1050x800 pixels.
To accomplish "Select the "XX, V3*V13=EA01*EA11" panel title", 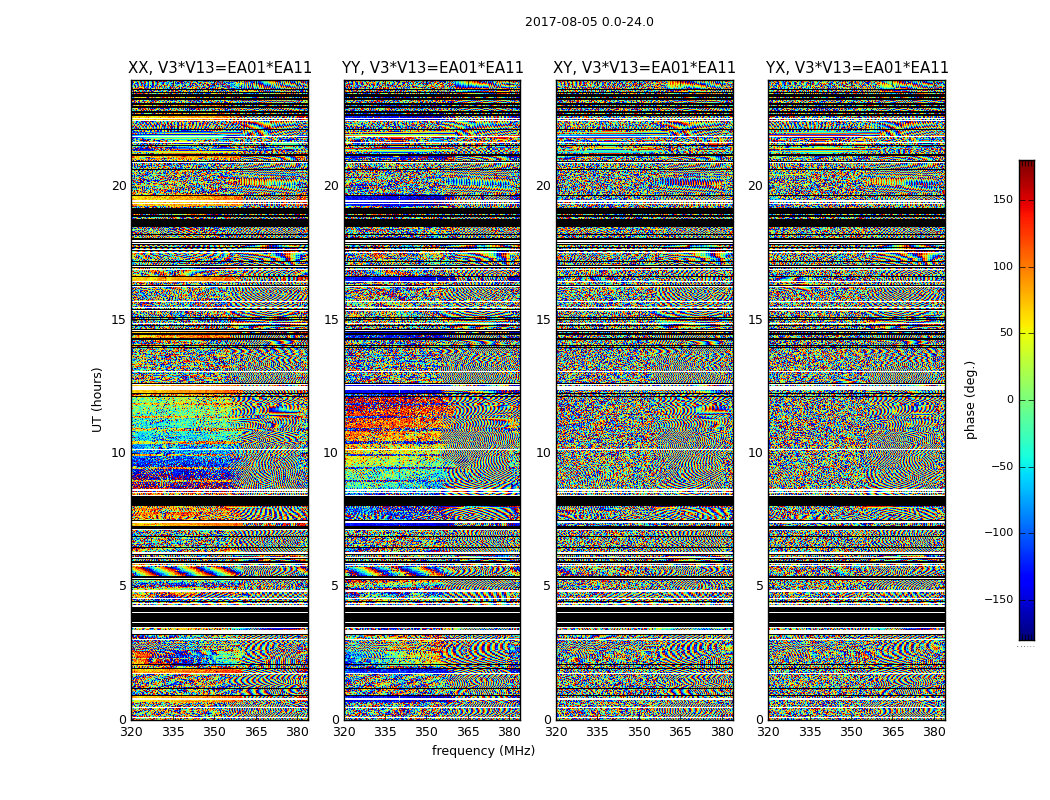I will pos(220,68).
